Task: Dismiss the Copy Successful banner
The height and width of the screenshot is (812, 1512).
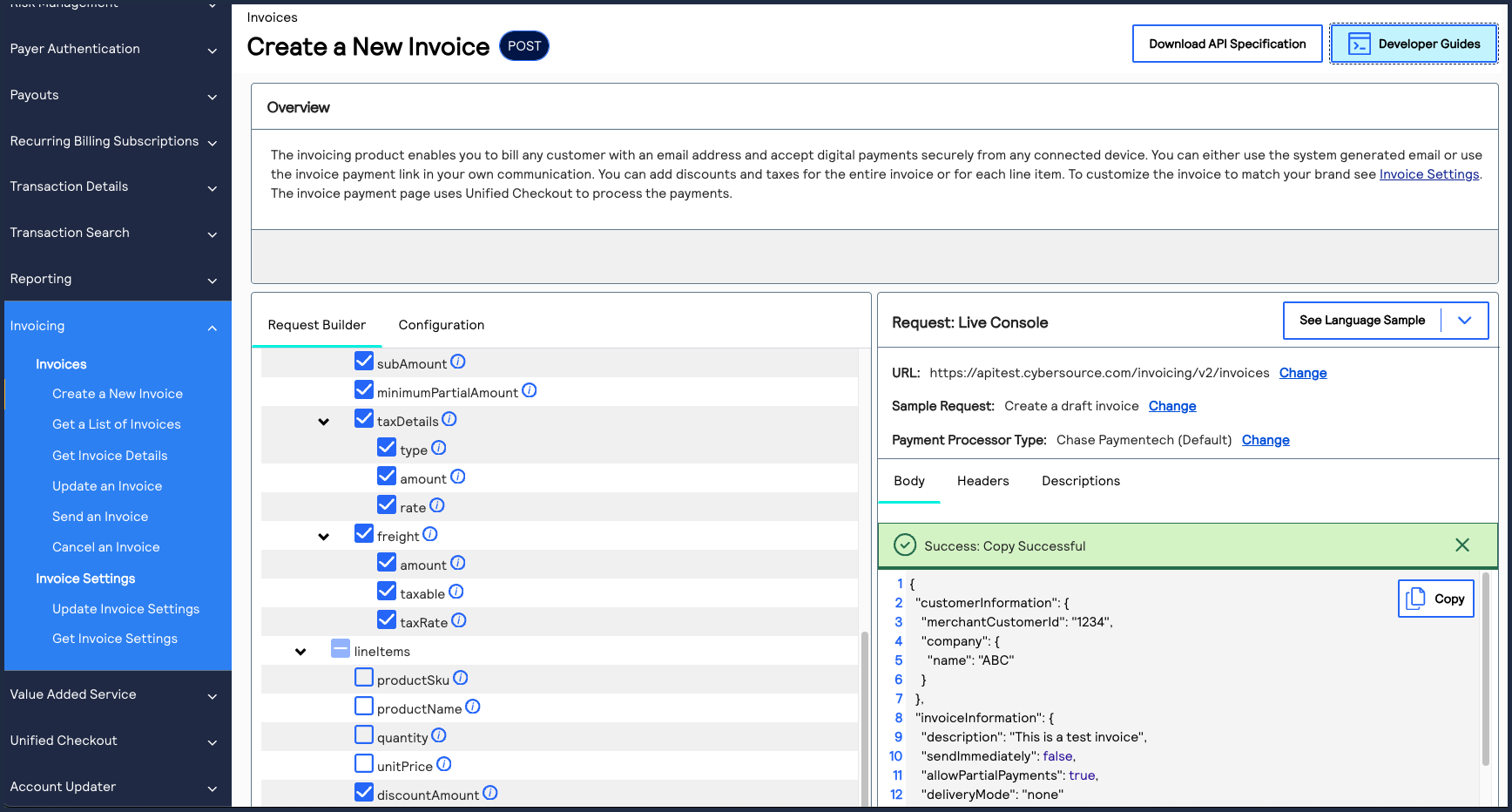Action: pos(1462,545)
